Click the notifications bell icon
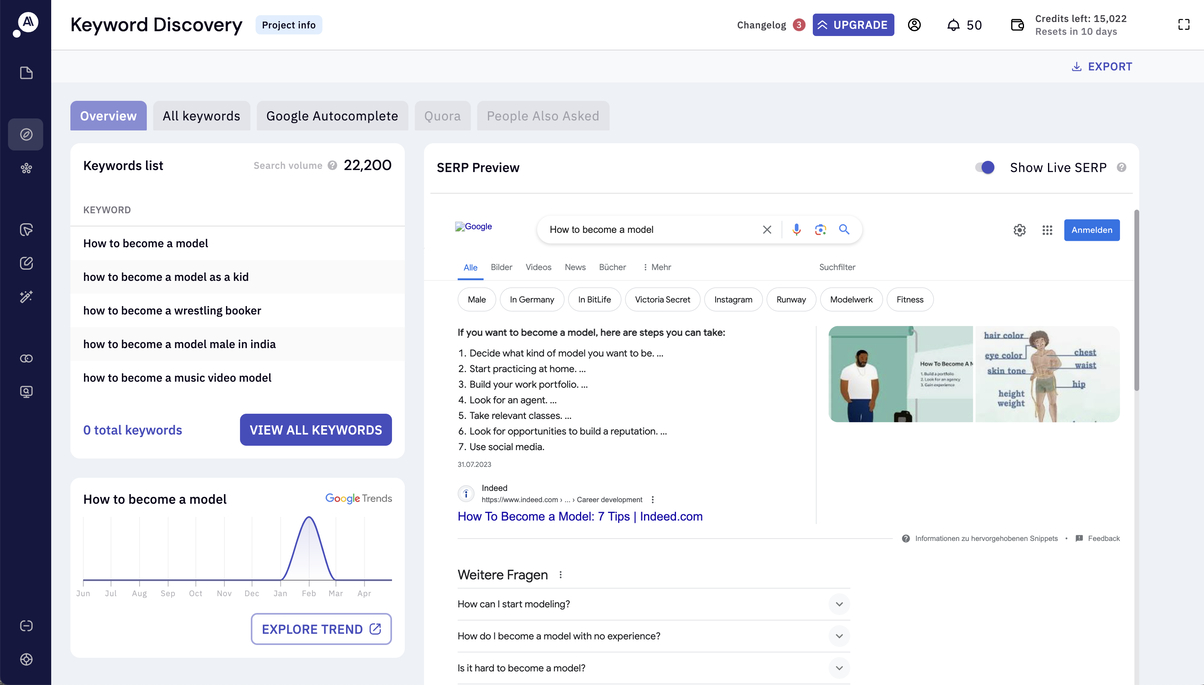Screen dimensions: 1204x685 [x=952, y=24]
